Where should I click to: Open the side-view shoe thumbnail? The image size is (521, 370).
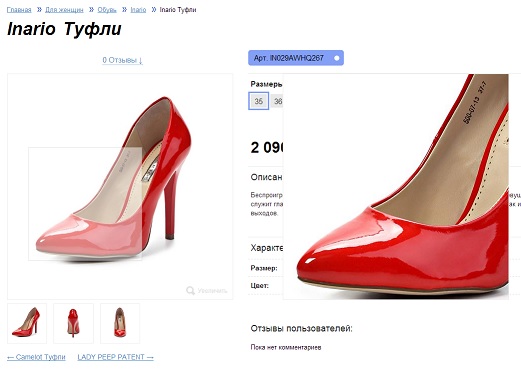point(27,323)
